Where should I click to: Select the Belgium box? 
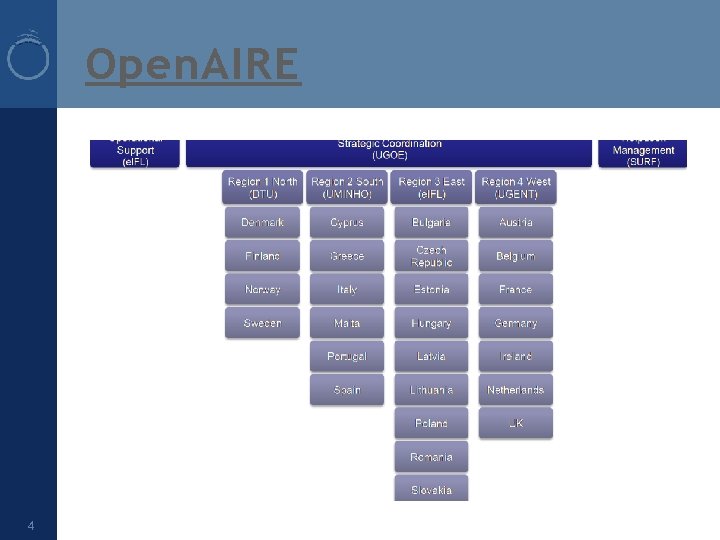pos(516,256)
